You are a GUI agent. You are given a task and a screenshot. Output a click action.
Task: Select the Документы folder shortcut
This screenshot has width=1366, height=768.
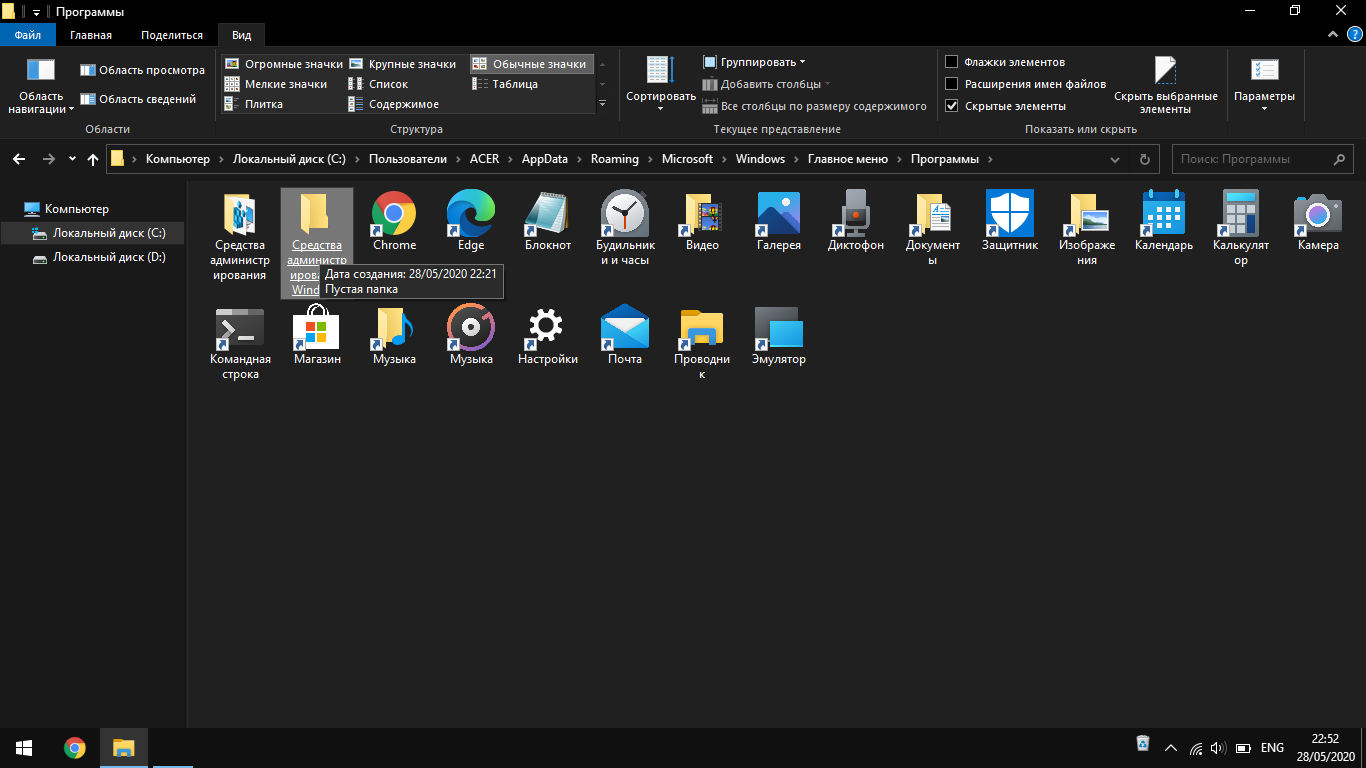point(933,228)
